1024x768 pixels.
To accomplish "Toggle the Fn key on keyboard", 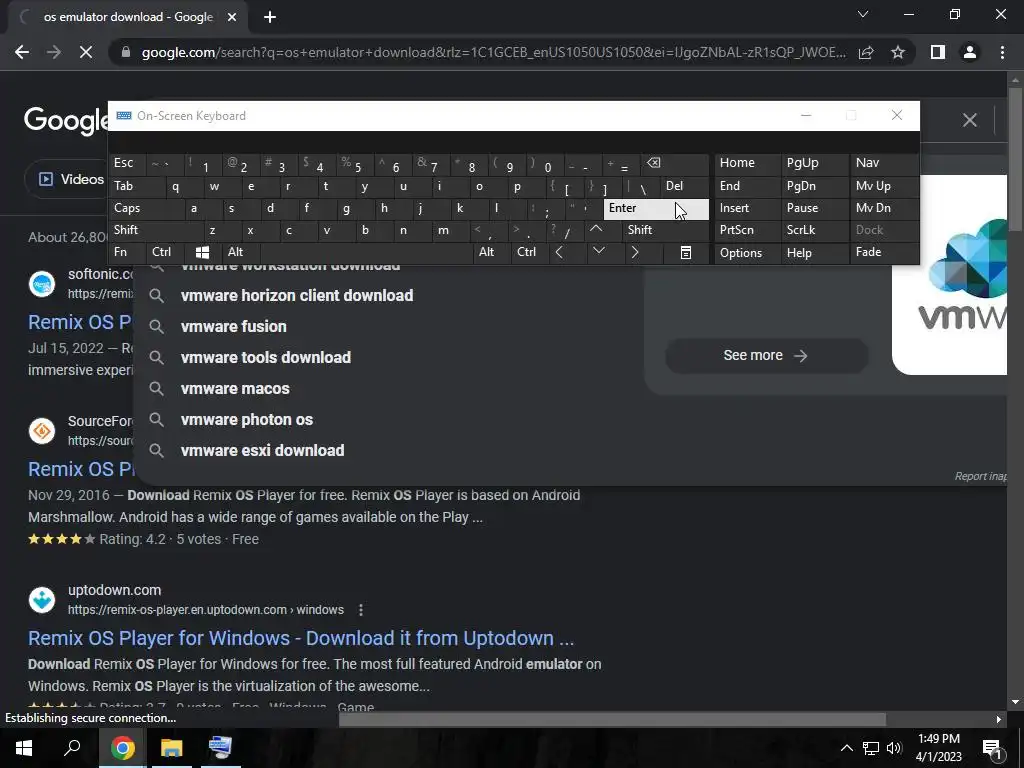I will point(127,252).
